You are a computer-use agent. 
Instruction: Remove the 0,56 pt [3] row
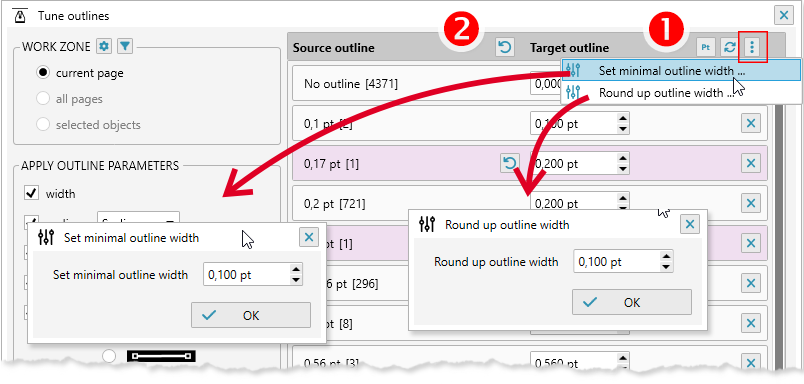click(x=751, y=363)
